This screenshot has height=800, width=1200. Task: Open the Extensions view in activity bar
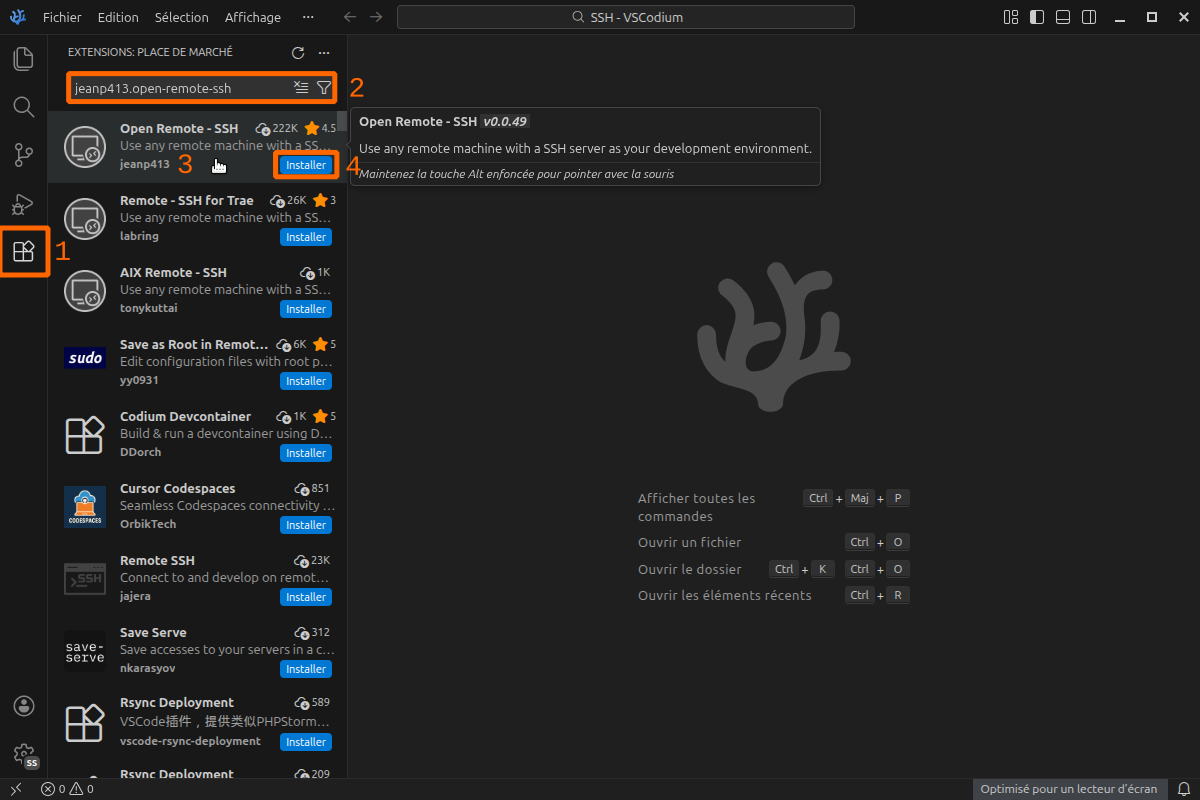click(x=23, y=251)
